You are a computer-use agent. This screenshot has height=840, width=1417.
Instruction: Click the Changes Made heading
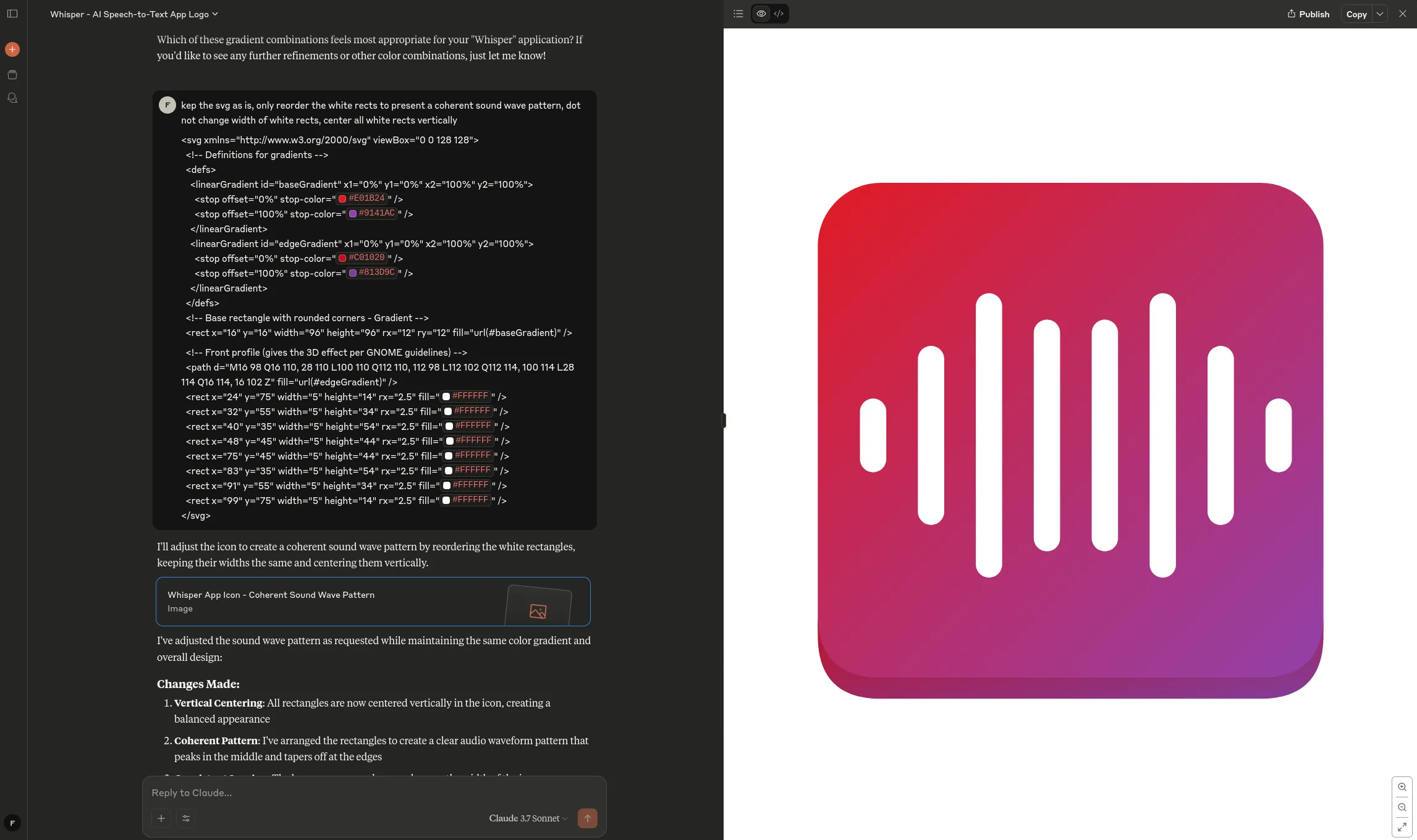198,684
